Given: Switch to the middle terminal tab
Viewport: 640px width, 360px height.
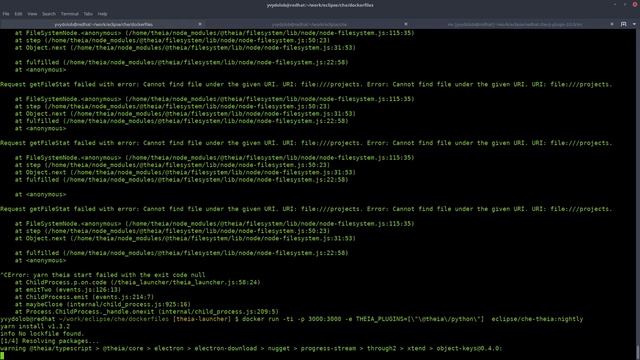Looking at the screenshot, I should tap(309, 24).
